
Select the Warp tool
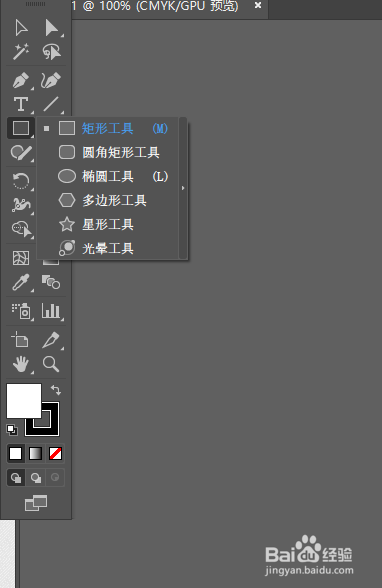click(21, 205)
